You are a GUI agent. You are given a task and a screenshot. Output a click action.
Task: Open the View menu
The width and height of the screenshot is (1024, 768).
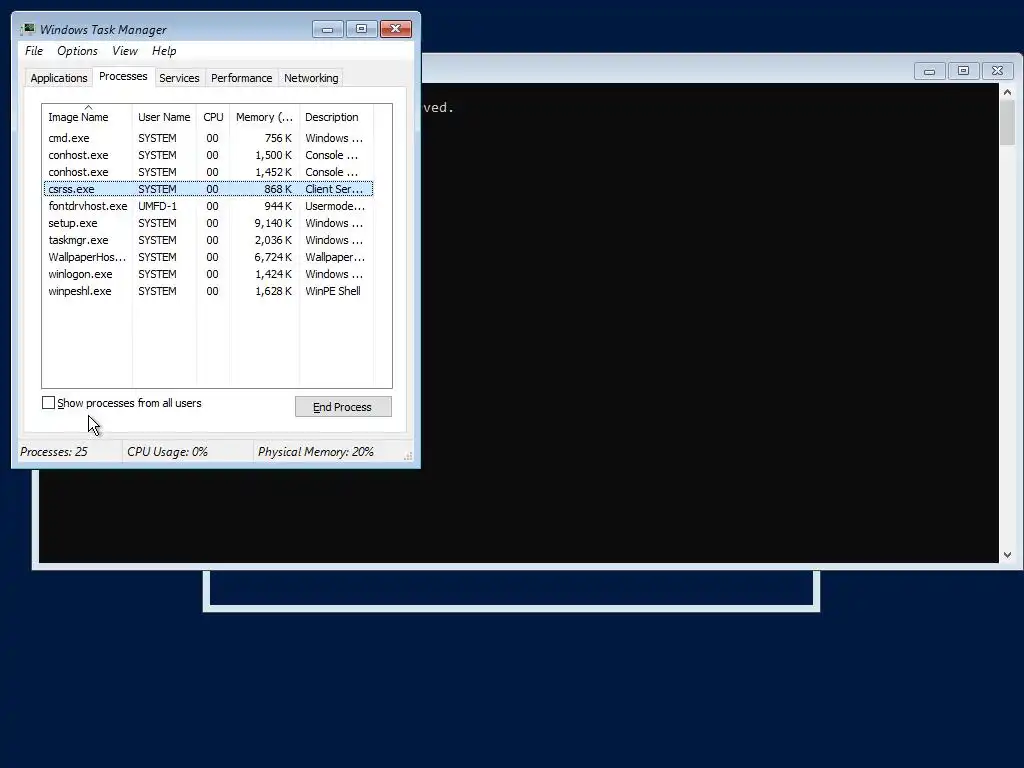pyautogui.click(x=125, y=51)
